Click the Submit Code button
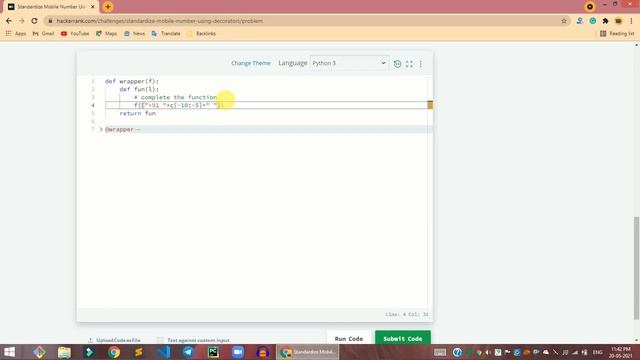The width and height of the screenshot is (640, 360). click(x=402, y=338)
